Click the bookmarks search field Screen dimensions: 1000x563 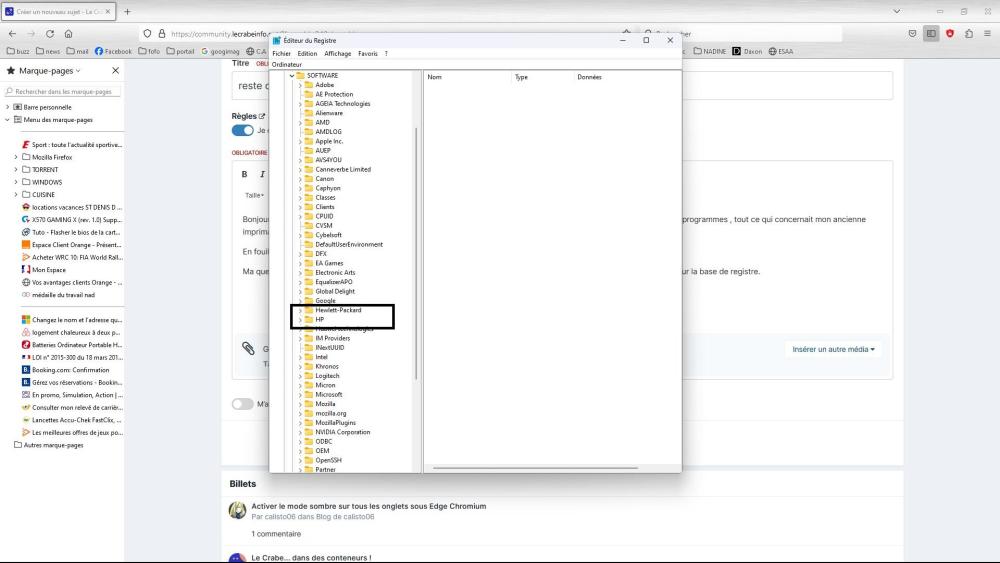[62, 91]
